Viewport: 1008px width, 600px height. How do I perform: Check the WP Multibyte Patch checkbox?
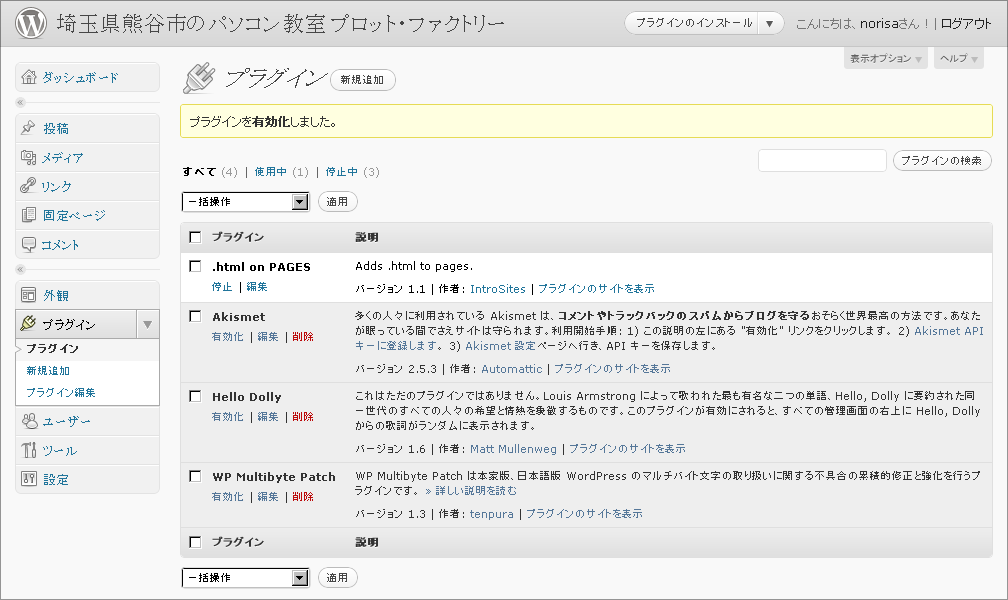click(x=195, y=476)
